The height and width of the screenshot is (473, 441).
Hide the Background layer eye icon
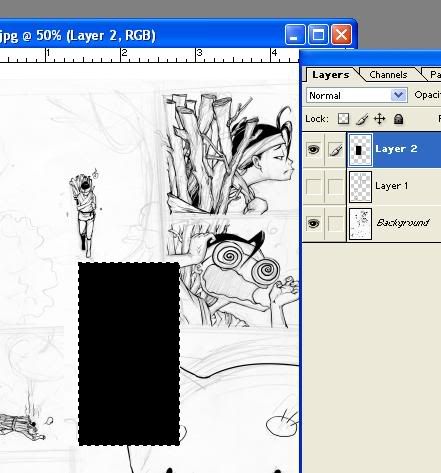[313, 223]
